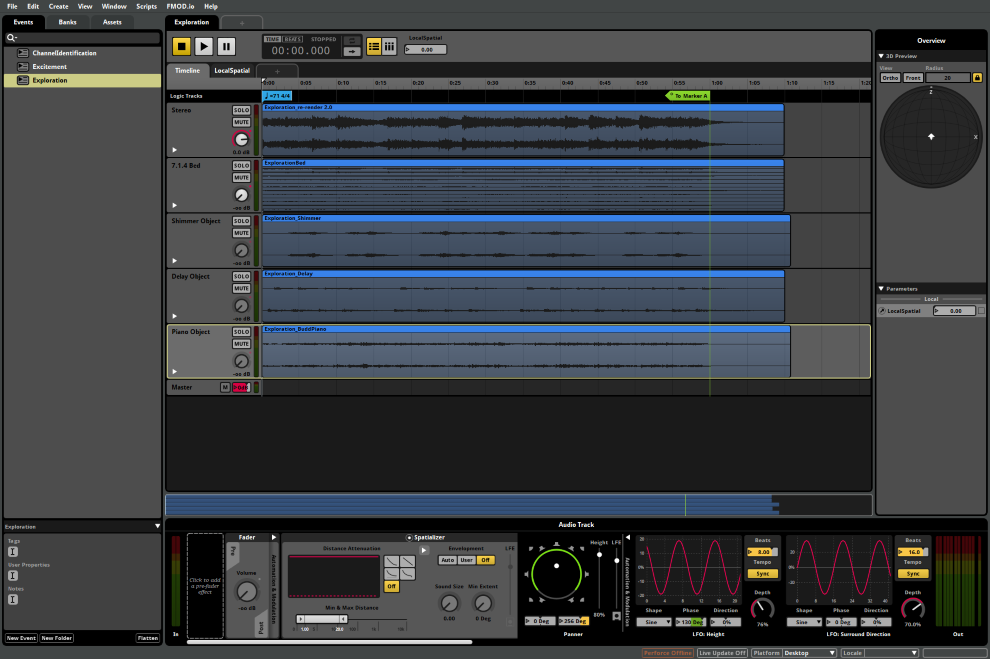Click the Min & Max Distance range slider
The height and width of the screenshot is (659, 990).
coord(322,619)
